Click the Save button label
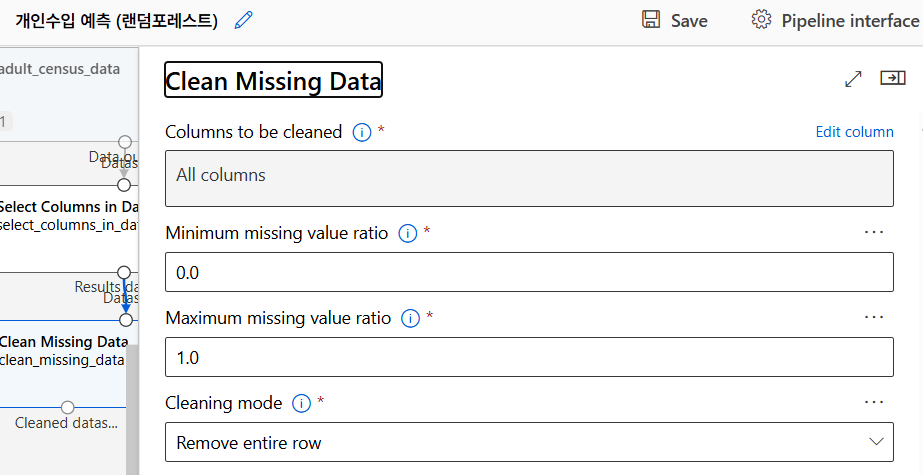923x475 pixels. (x=689, y=21)
